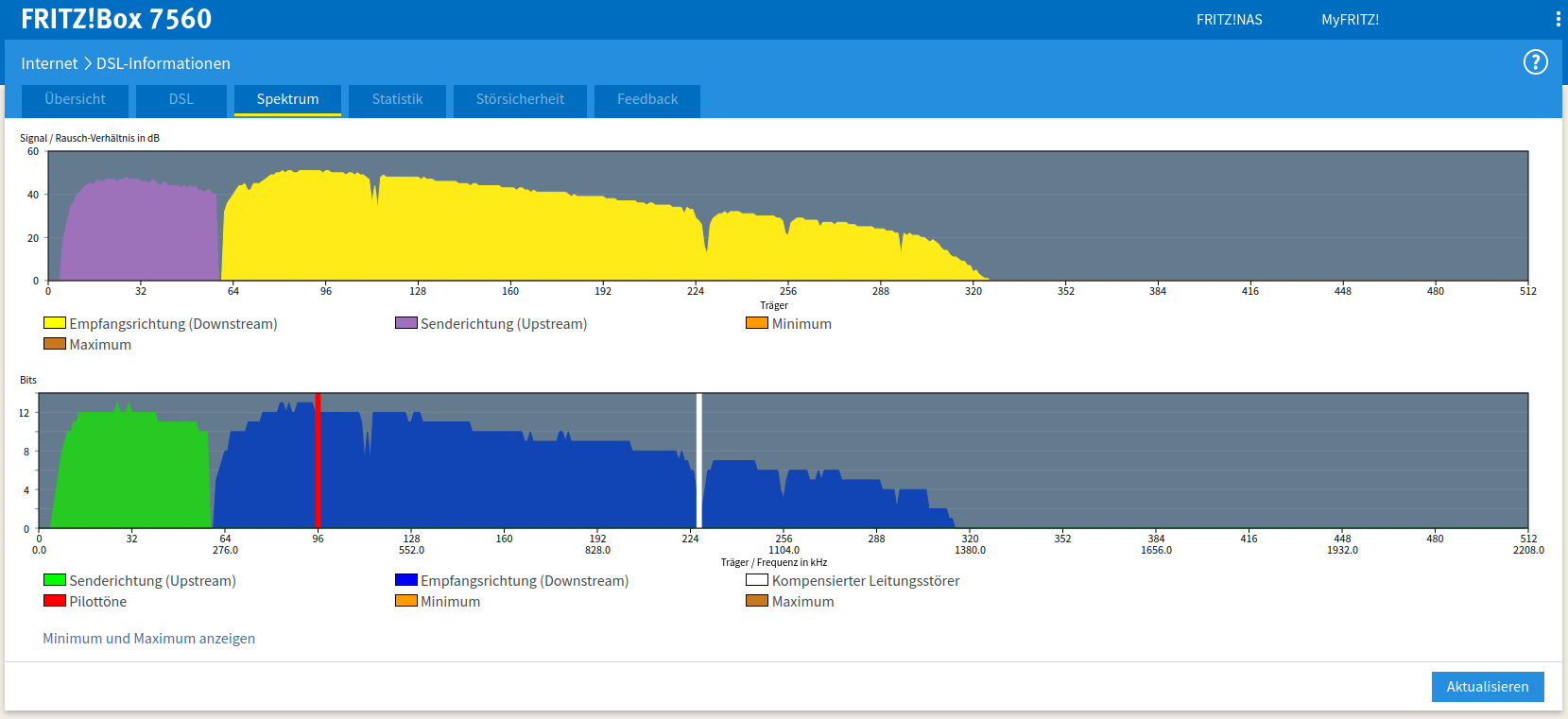Go to the Statistik tab

[x=397, y=99]
